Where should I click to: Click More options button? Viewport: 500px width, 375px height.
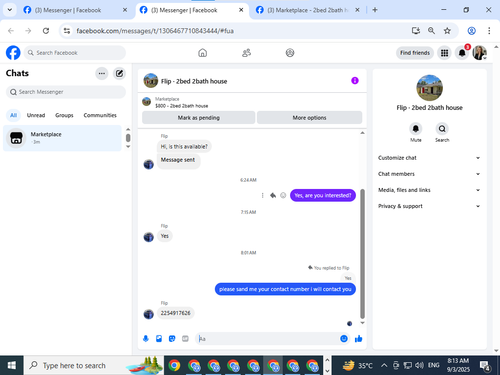tap(309, 117)
